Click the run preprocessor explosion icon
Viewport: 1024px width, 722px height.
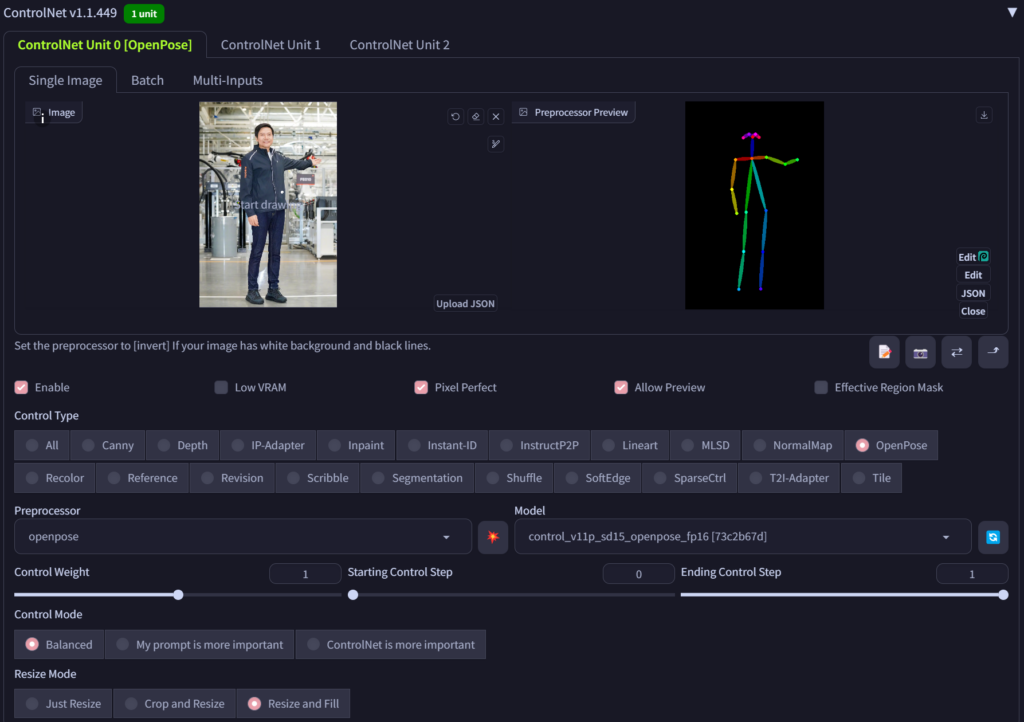pos(492,537)
